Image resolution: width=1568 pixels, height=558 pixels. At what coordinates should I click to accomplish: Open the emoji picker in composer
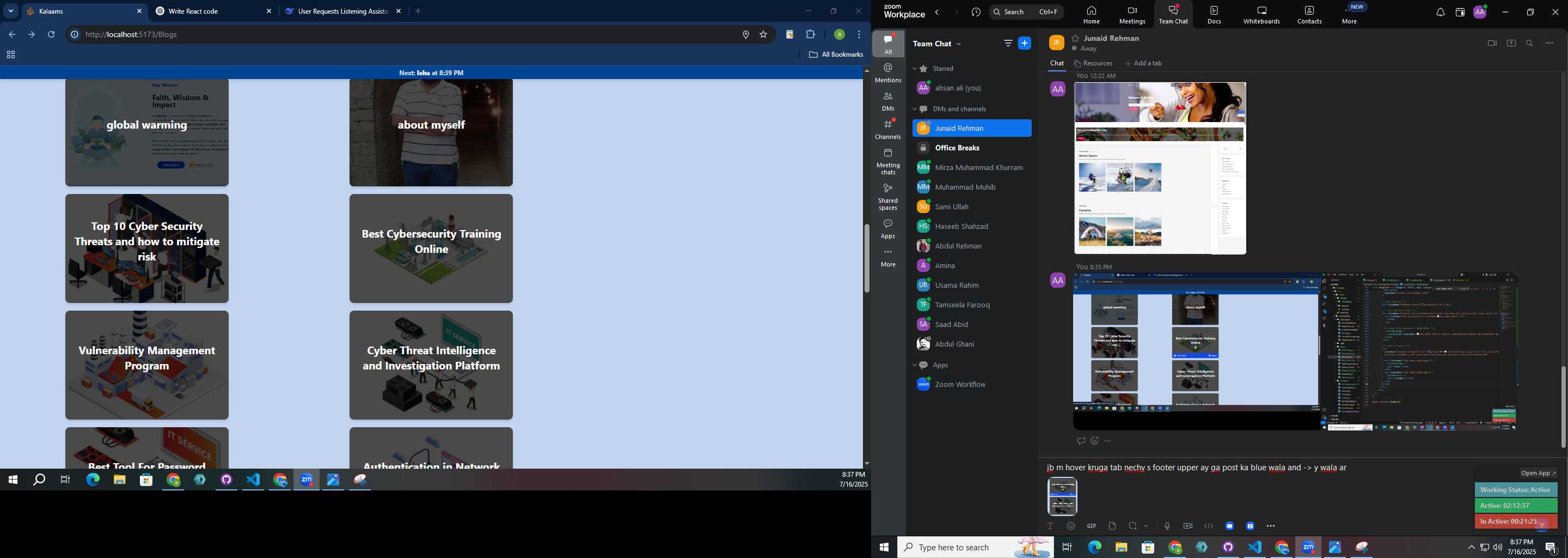1071,526
